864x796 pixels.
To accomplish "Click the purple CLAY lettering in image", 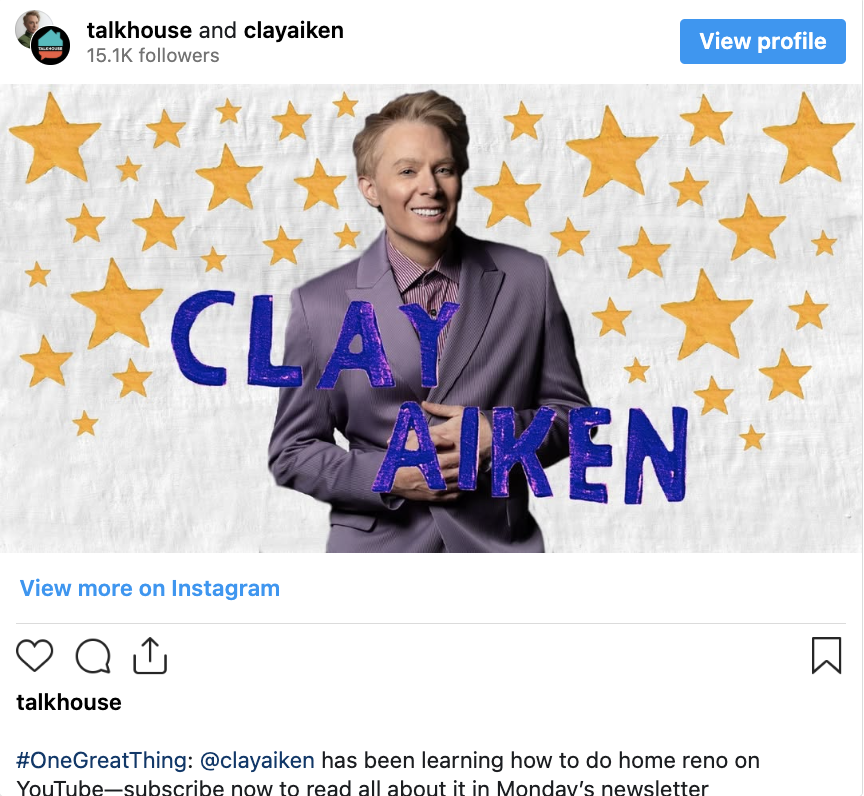I will (314, 339).
